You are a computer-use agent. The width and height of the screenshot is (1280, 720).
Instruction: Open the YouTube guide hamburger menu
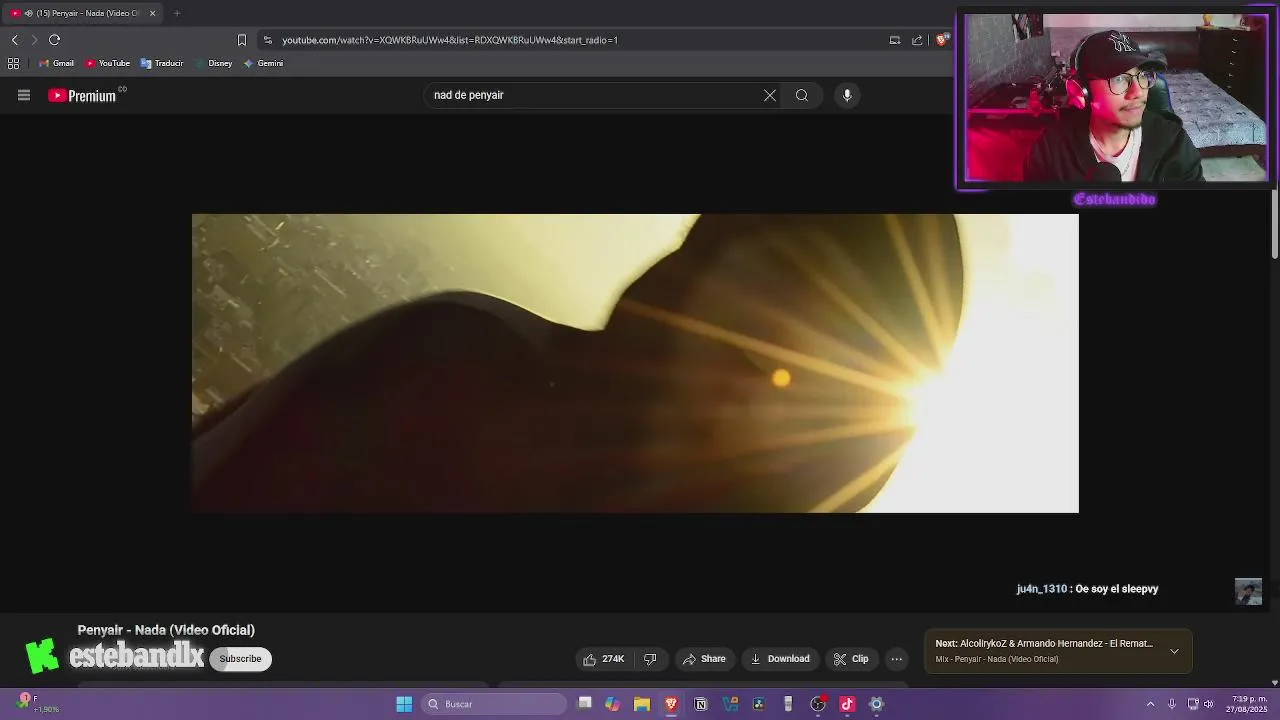[24, 95]
